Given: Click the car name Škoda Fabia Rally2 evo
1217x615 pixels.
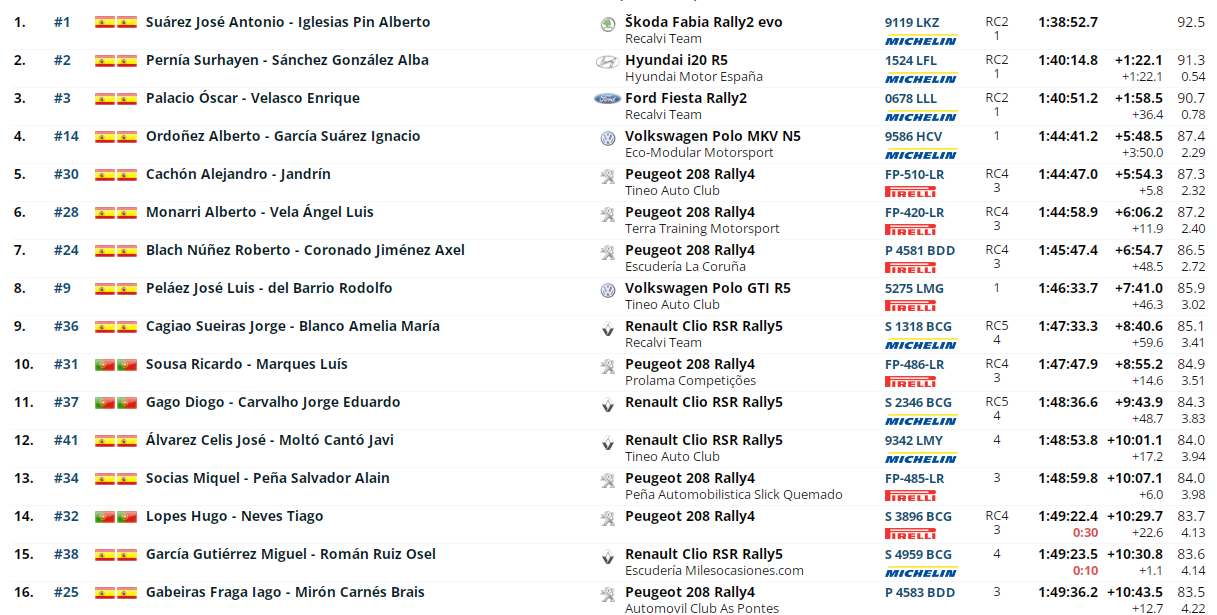Looking at the screenshot, I should coord(704,22).
